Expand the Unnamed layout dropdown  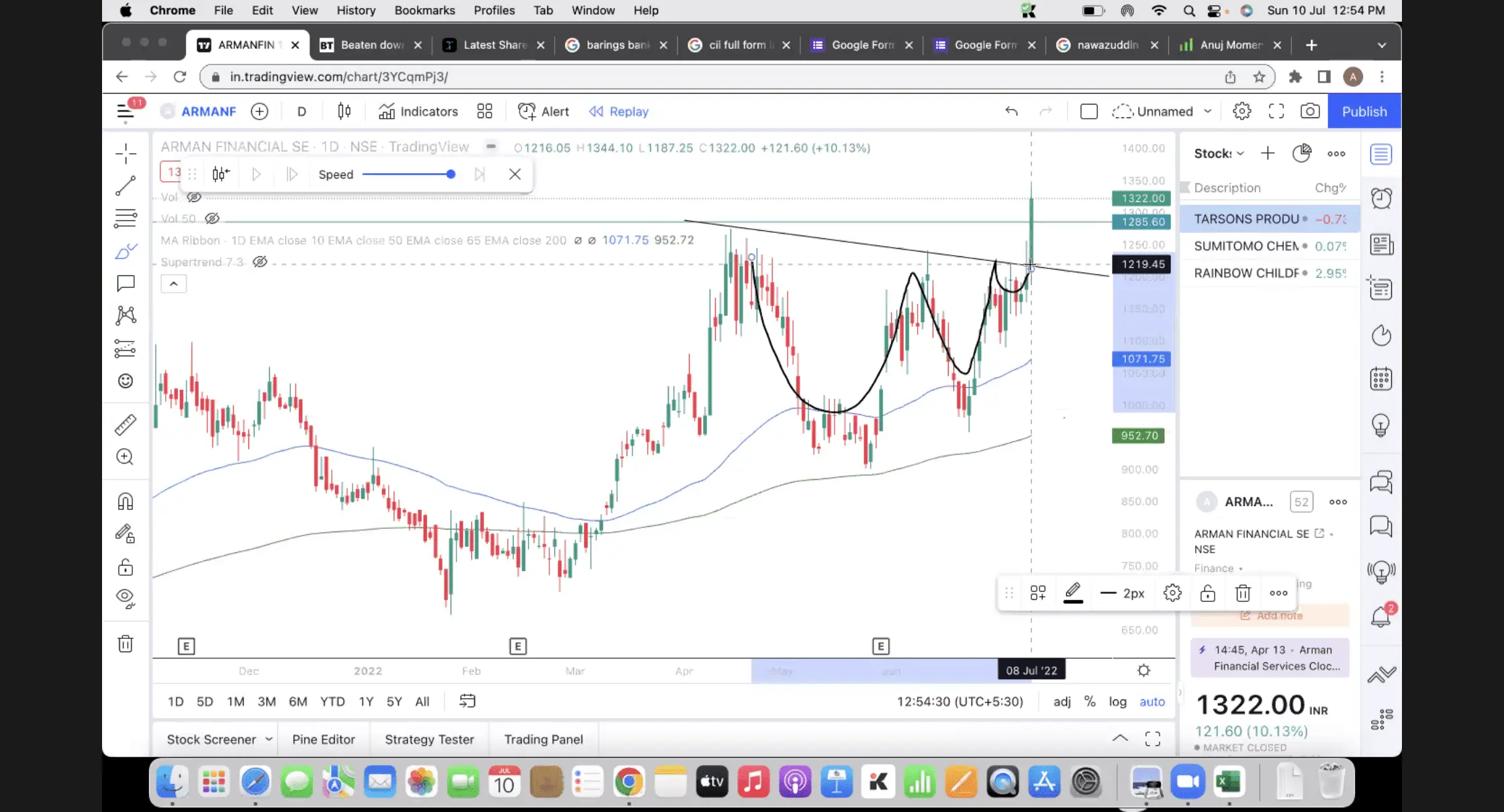click(1207, 111)
